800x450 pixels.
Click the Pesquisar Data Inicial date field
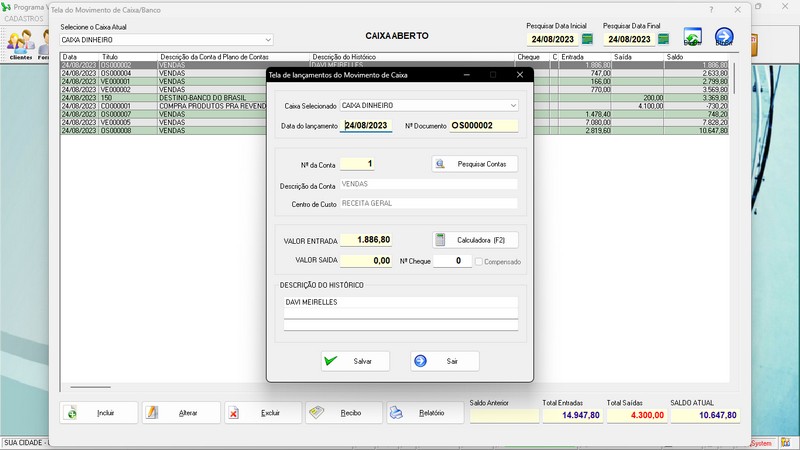[x=553, y=39]
